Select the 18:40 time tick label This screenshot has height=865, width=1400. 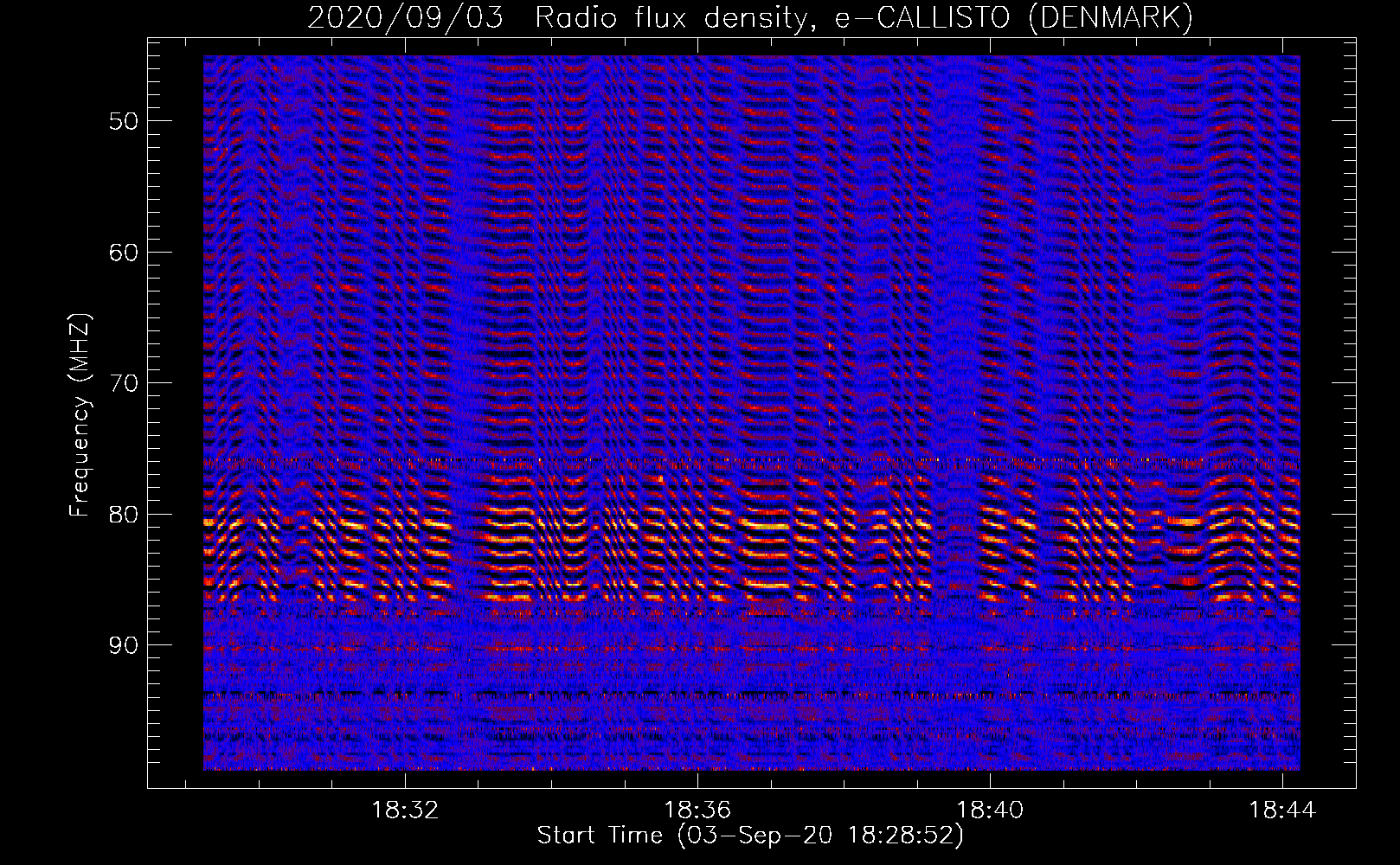pyautogui.click(x=990, y=811)
